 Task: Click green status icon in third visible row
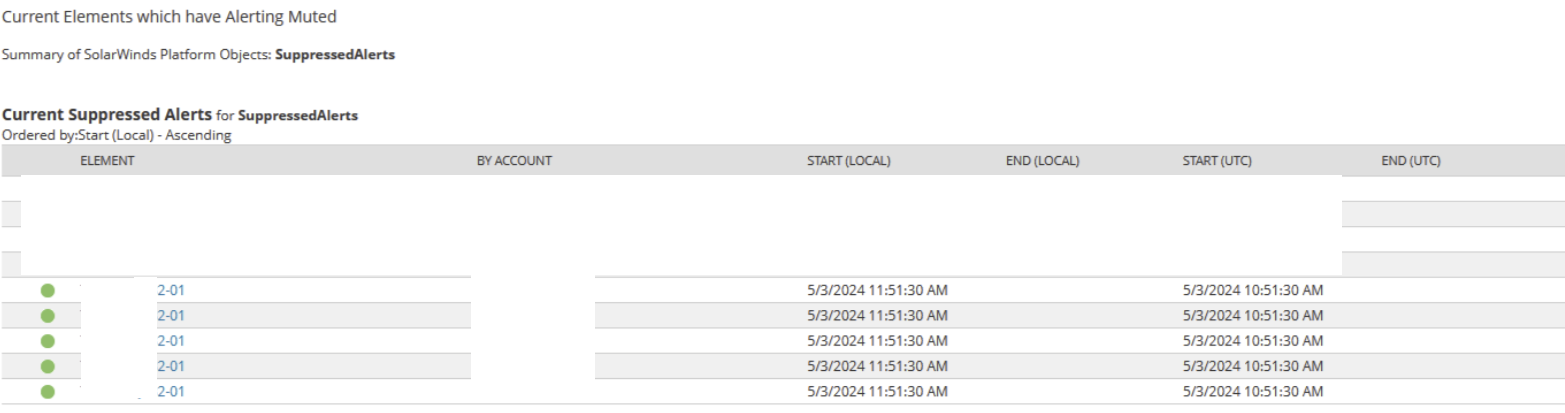(47, 341)
